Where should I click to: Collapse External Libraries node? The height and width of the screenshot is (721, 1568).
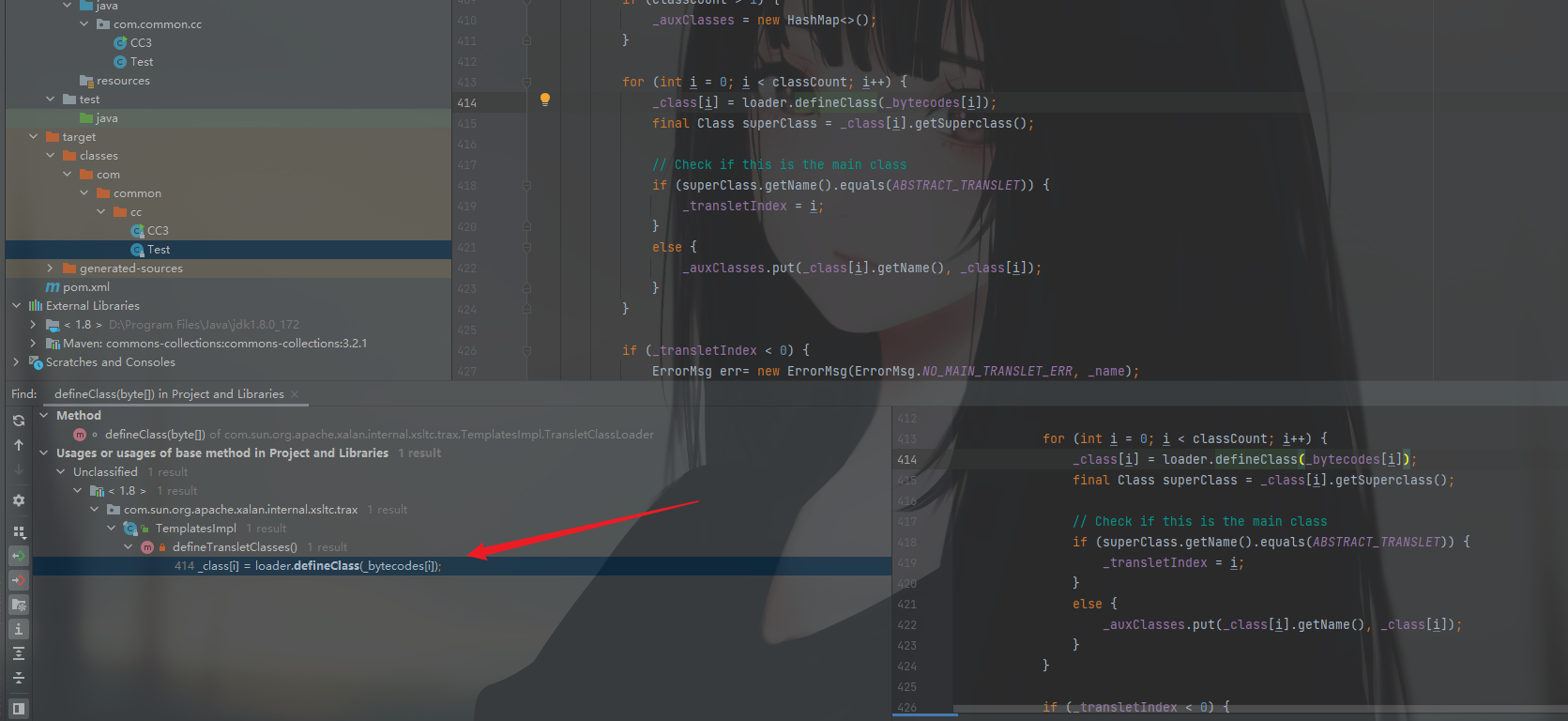pyautogui.click(x=17, y=306)
